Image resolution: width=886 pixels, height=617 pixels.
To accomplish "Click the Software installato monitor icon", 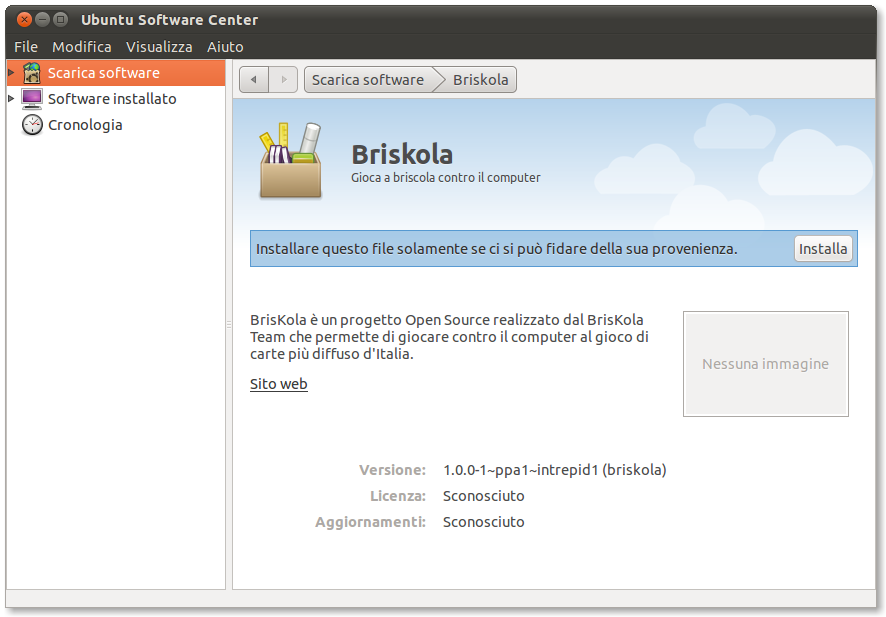I will 32,99.
